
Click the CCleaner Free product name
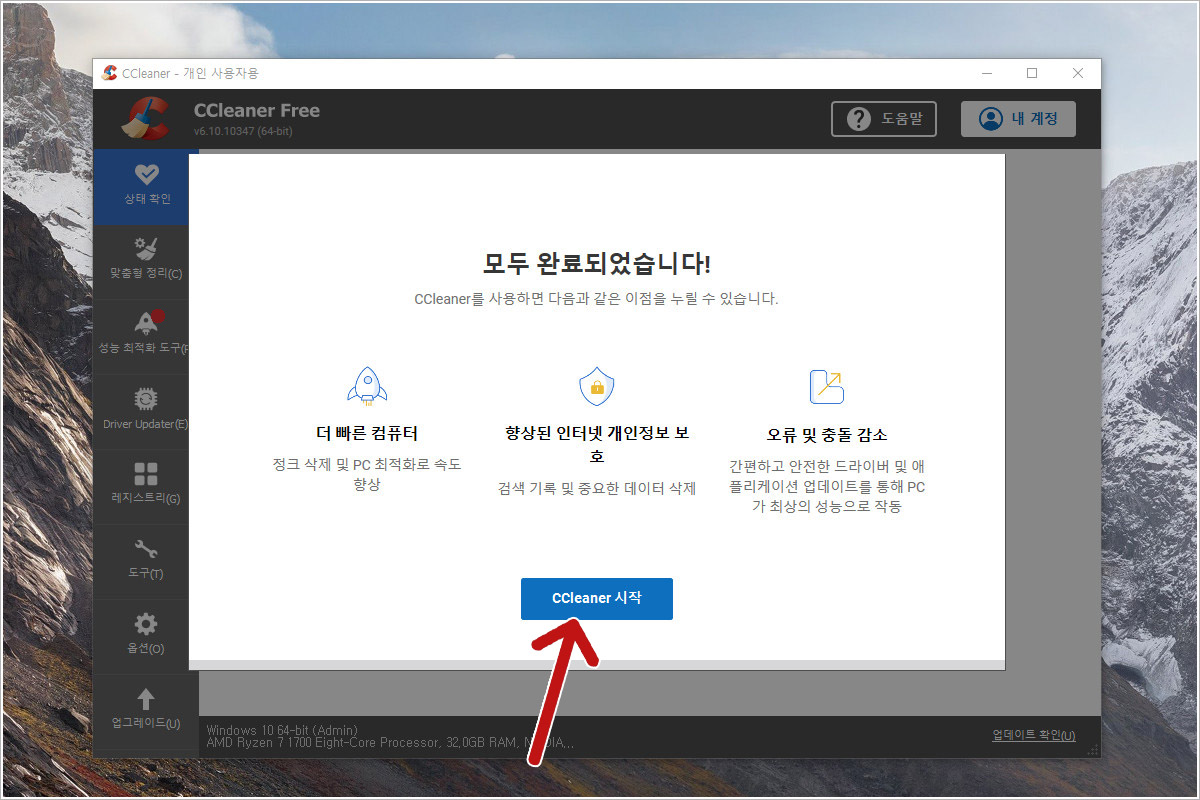[x=257, y=111]
